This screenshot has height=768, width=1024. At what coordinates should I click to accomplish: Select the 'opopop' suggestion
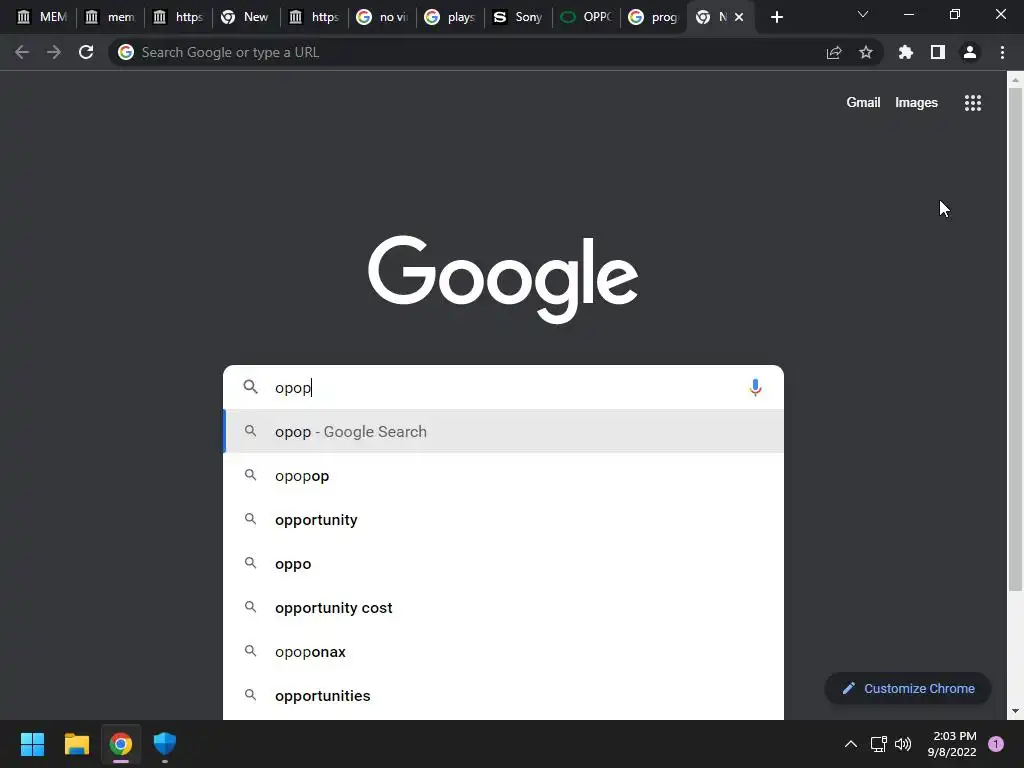(504, 475)
